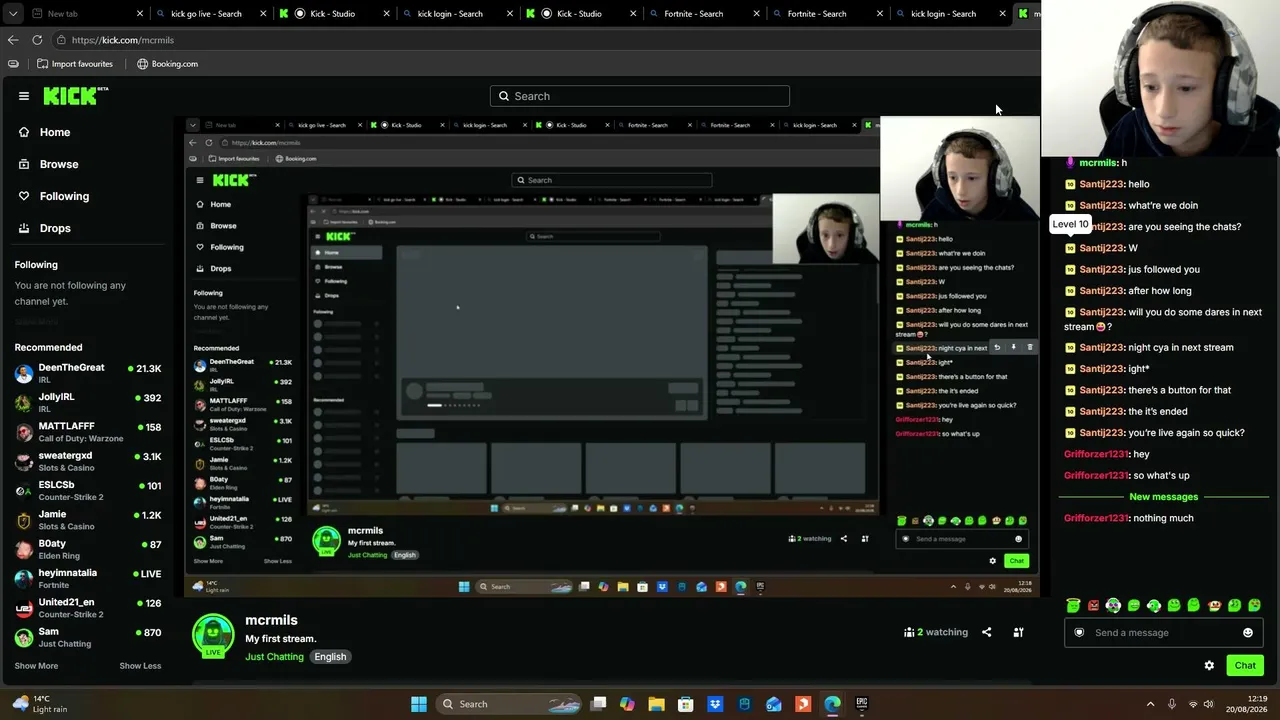Close the kick go live - Search tab
The width and height of the screenshot is (1280, 720).
pos(264,14)
